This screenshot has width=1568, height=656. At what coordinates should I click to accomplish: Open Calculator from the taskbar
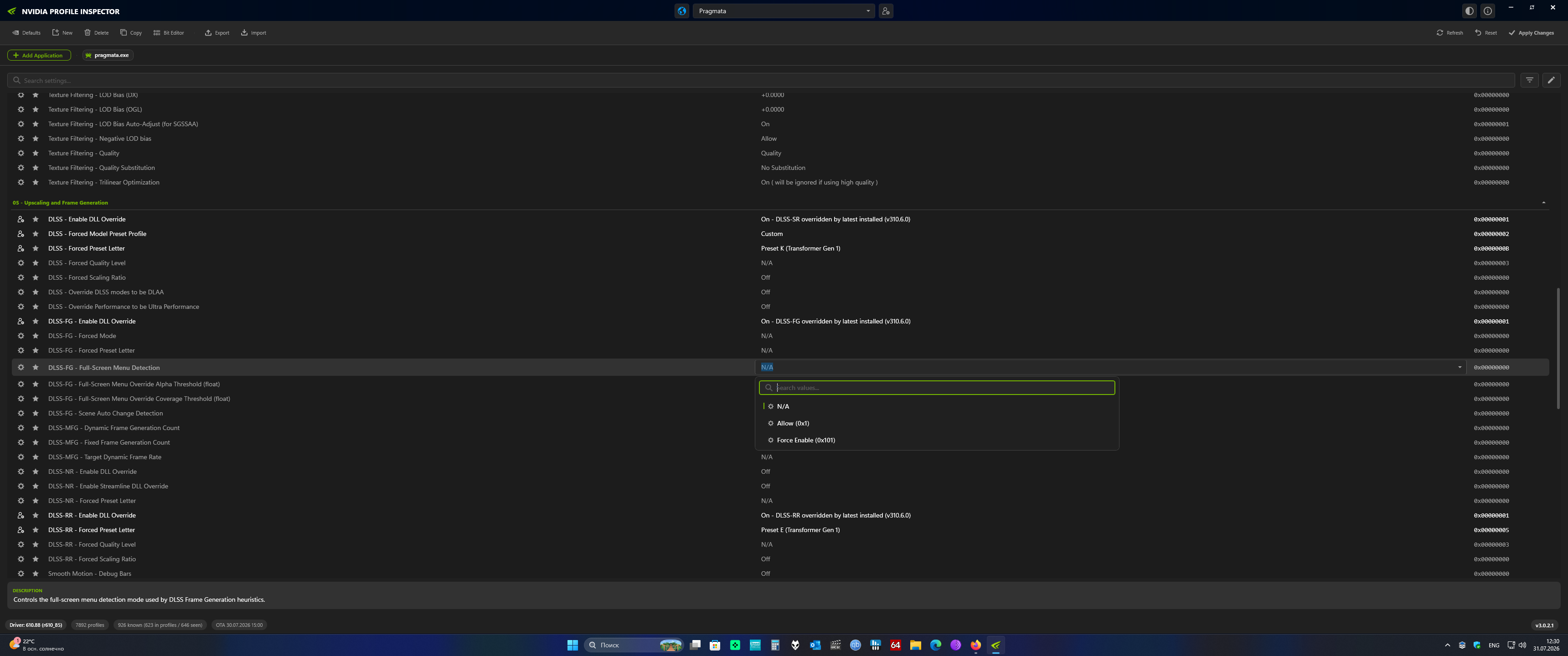click(775, 645)
